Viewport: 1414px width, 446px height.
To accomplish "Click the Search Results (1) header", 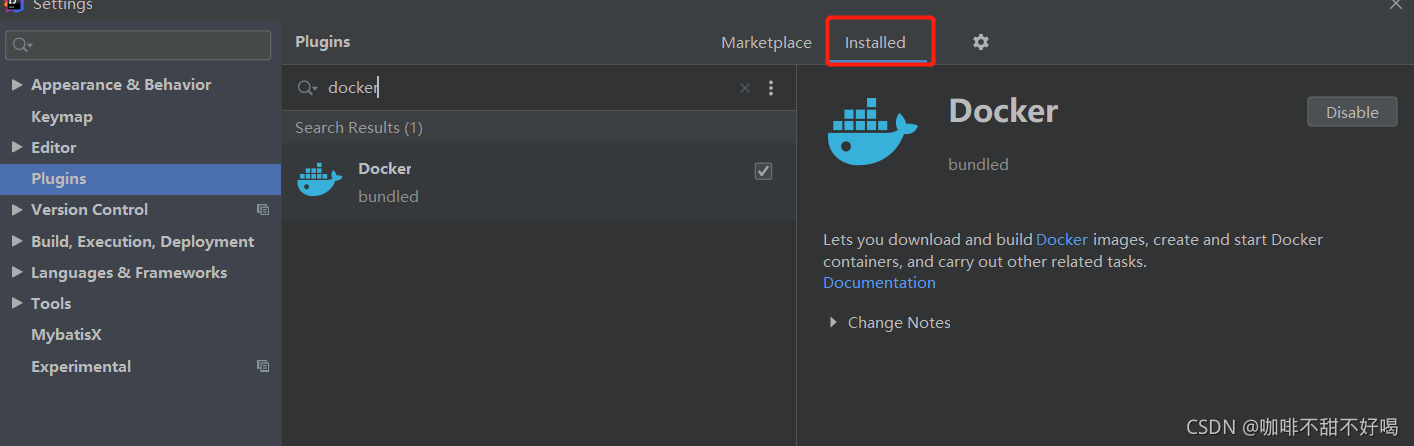I will coord(359,128).
